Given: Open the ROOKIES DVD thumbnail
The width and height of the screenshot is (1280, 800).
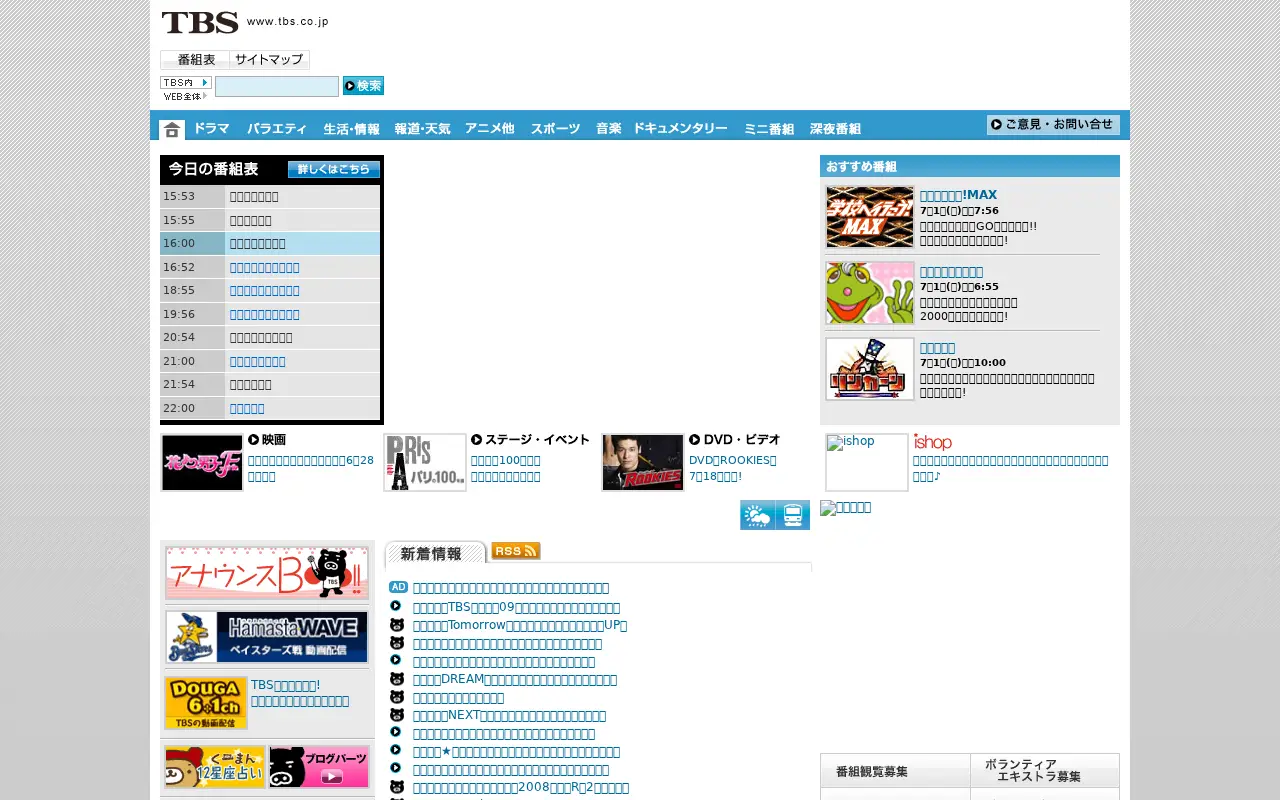Looking at the screenshot, I should pyautogui.click(x=643, y=462).
